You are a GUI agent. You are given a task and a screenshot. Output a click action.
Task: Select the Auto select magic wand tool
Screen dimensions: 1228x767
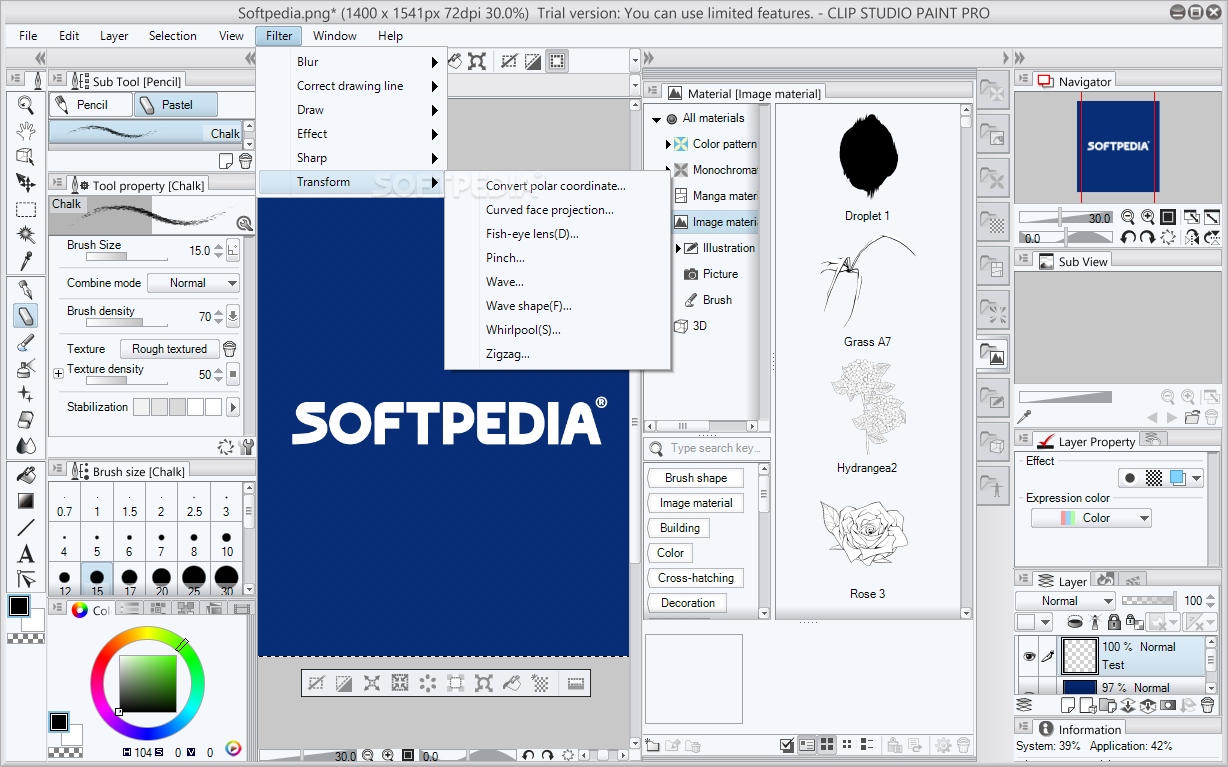26,235
